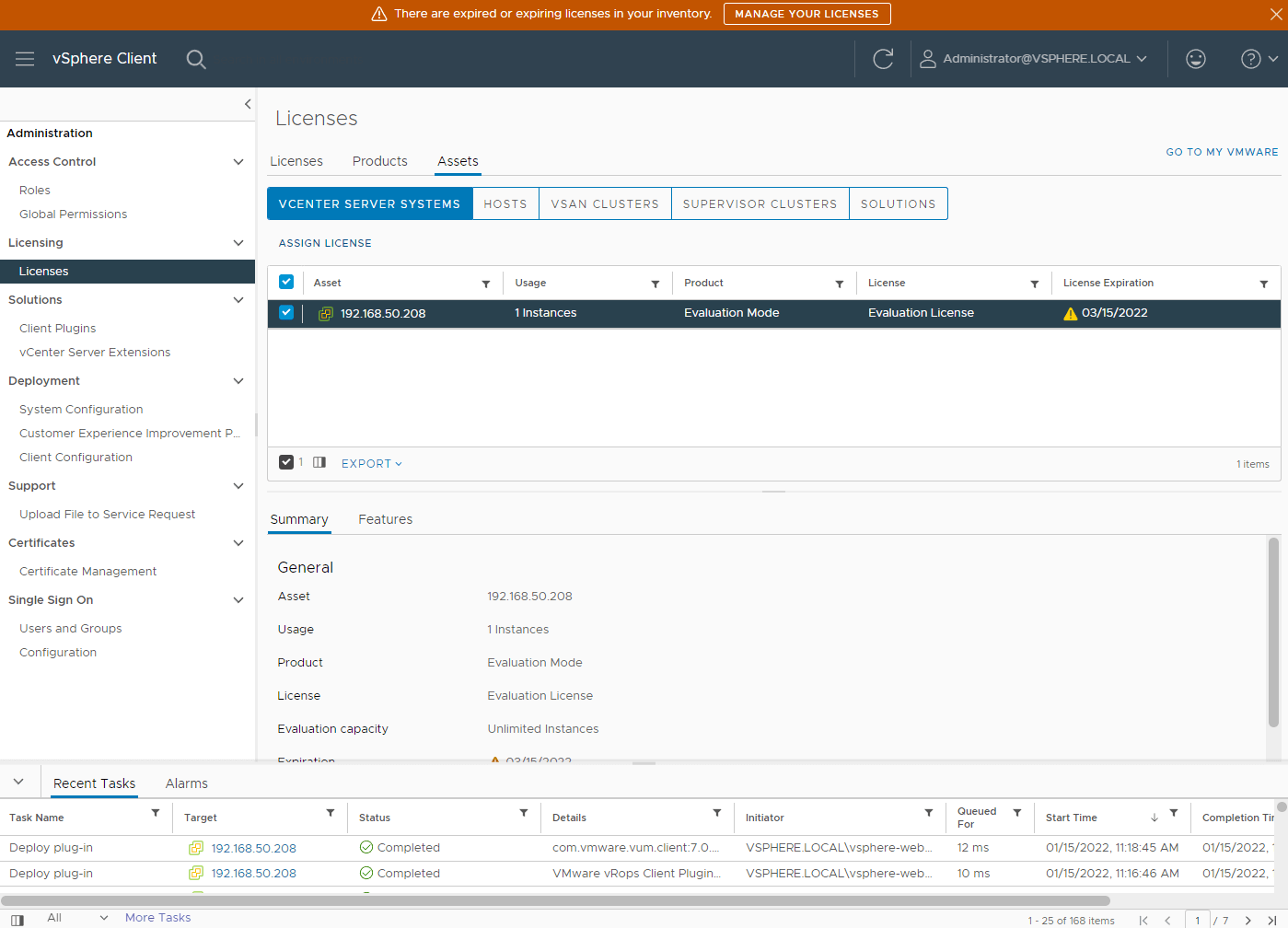This screenshot has height=928, width=1288.
Task: Click the selected-count checkbox in table footer
Action: (286, 462)
